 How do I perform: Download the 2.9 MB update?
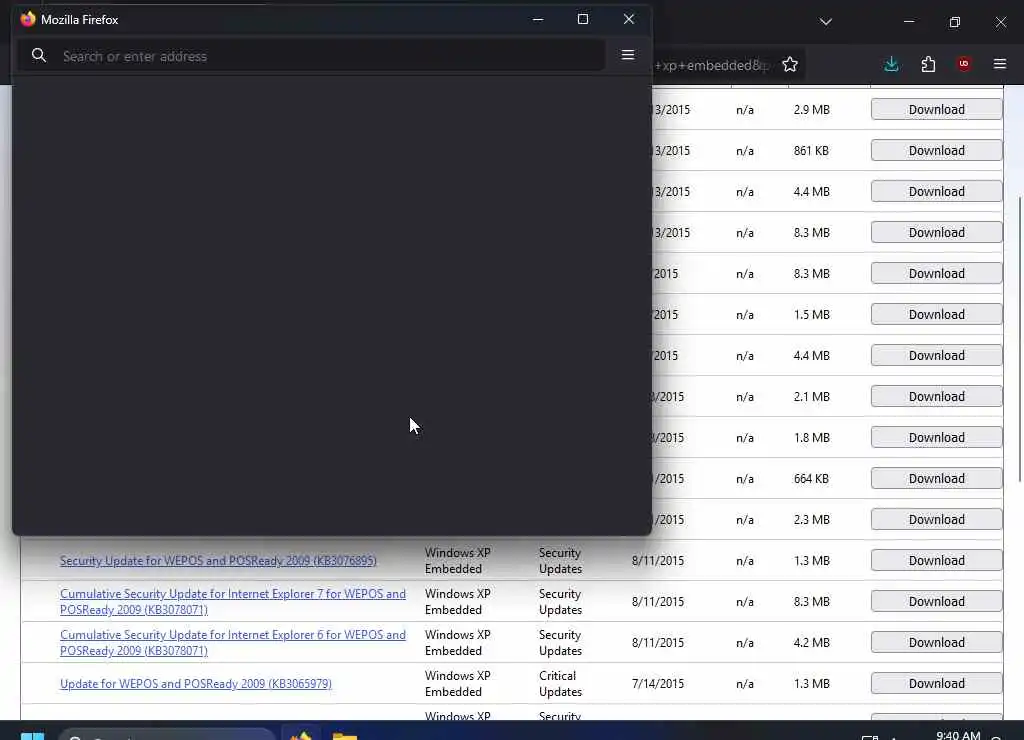tap(936, 109)
